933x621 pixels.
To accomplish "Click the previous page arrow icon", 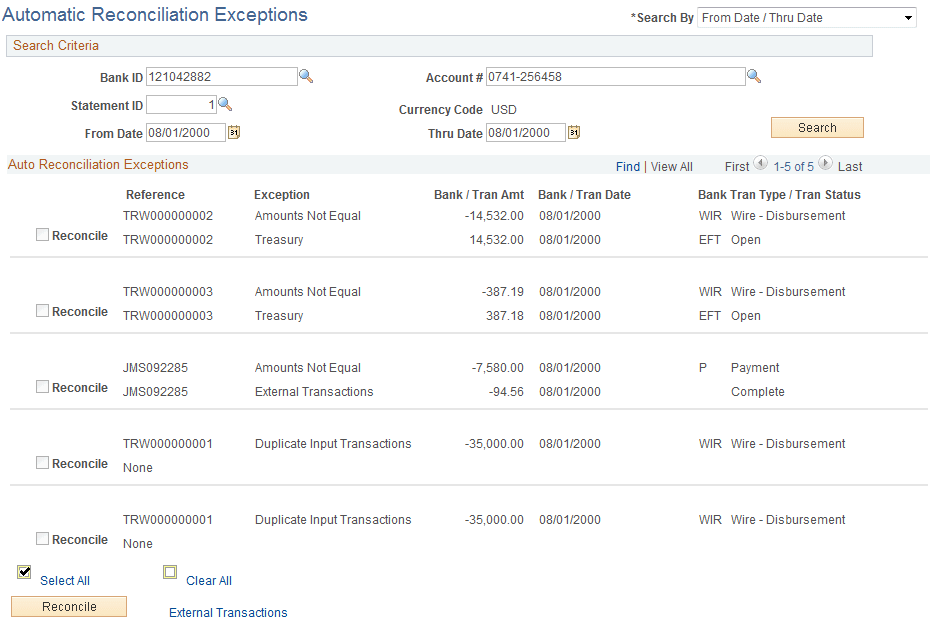I will (x=761, y=165).
